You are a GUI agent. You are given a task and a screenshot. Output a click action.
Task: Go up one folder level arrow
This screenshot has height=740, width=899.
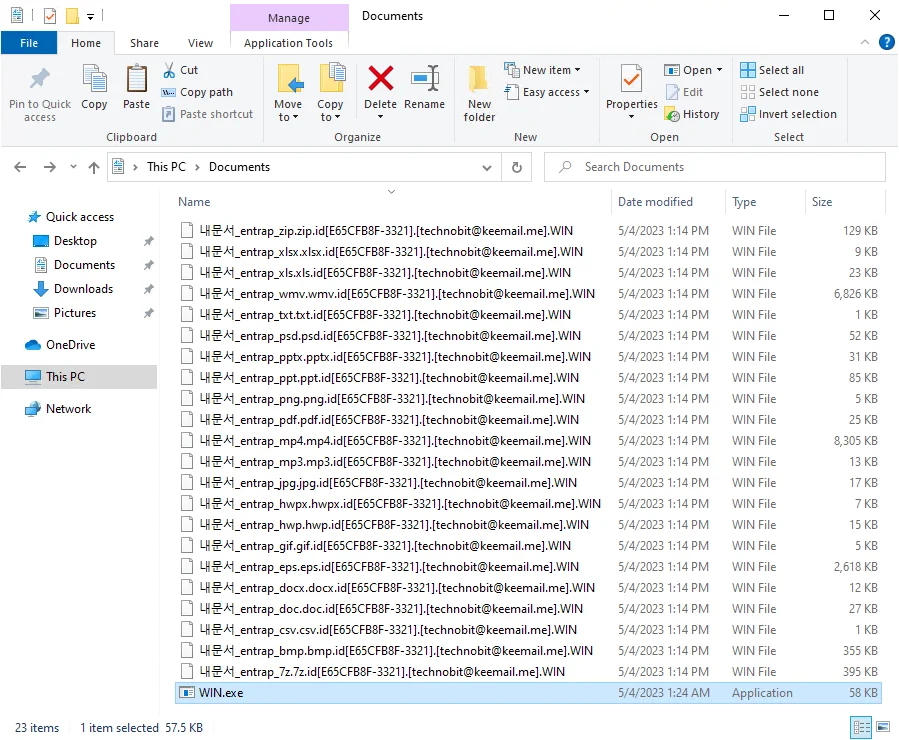[94, 167]
